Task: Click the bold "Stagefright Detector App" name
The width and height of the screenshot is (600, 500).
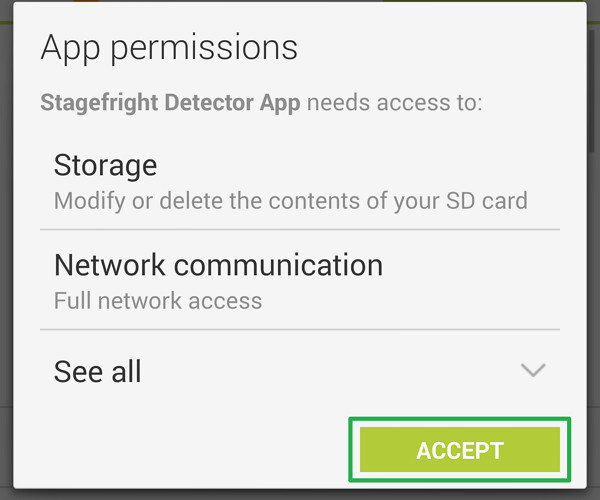Action: point(170,103)
